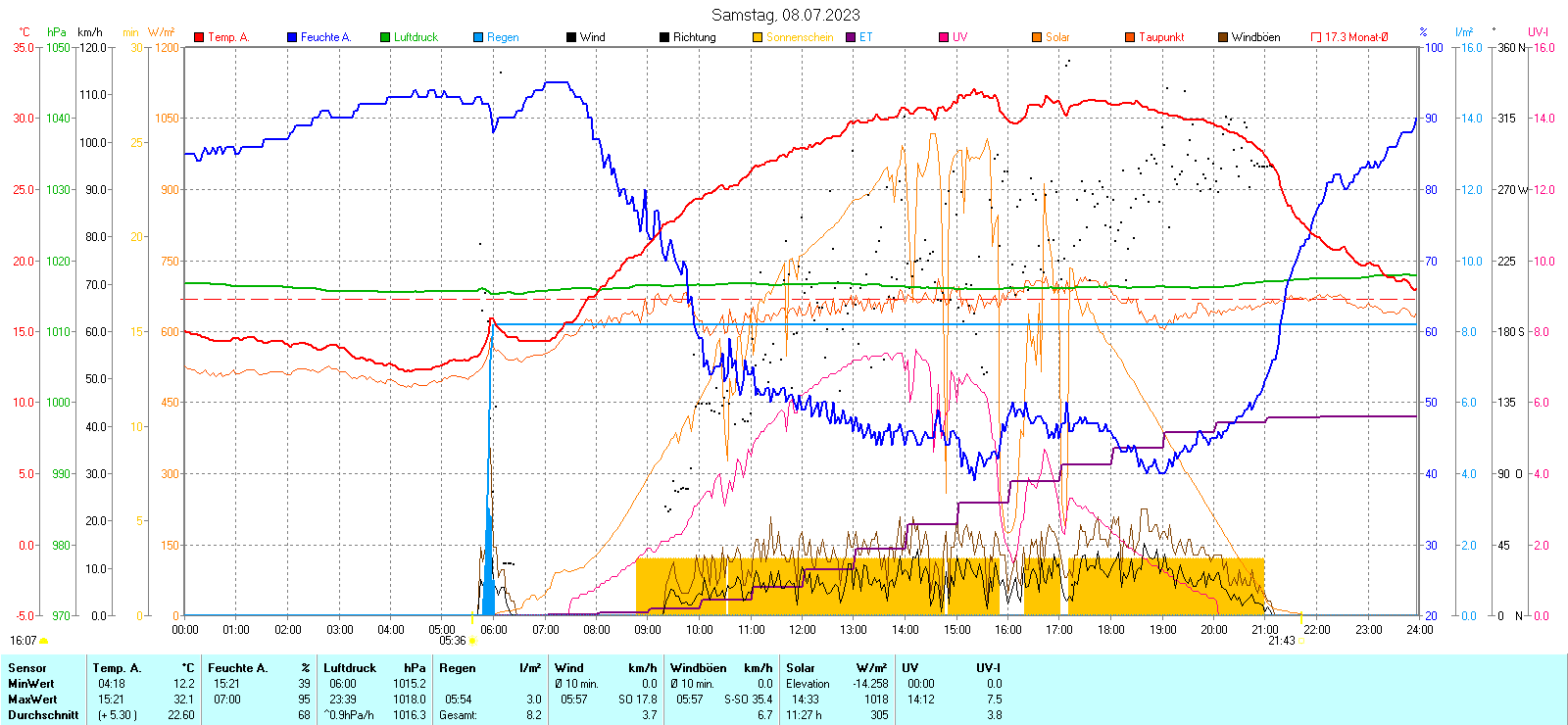Click the sun icon next to 16:07
Viewport: 1568px width, 725px height.
coord(43,641)
